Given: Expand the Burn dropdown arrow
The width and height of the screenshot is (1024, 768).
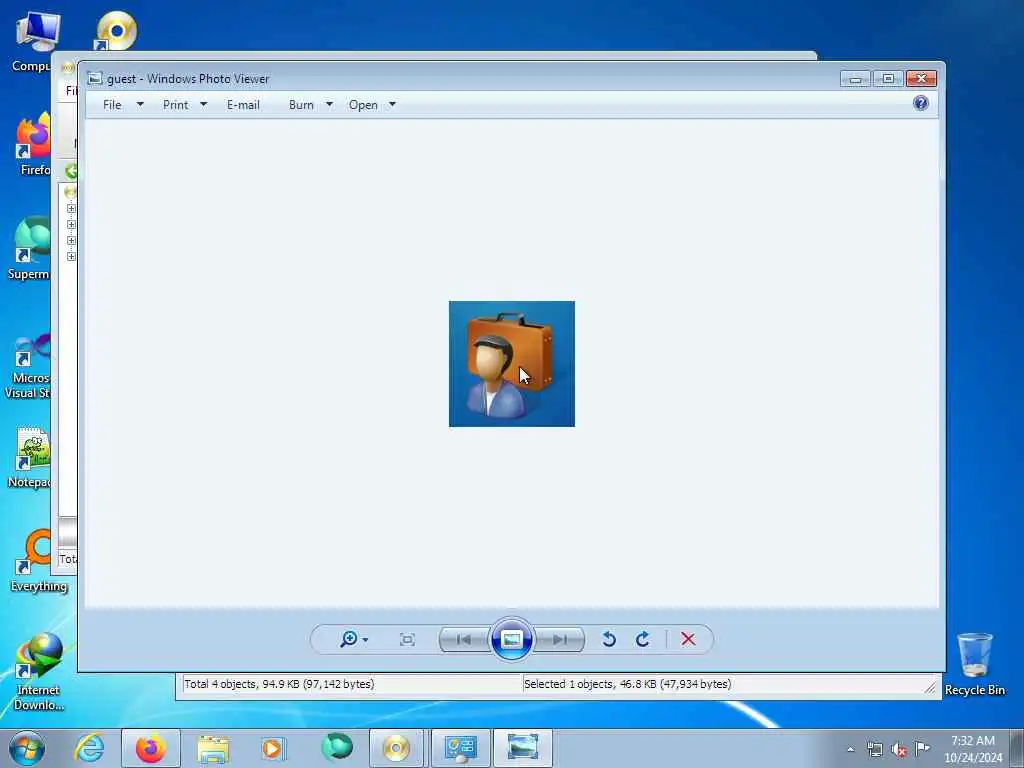Looking at the screenshot, I should [329, 104].
